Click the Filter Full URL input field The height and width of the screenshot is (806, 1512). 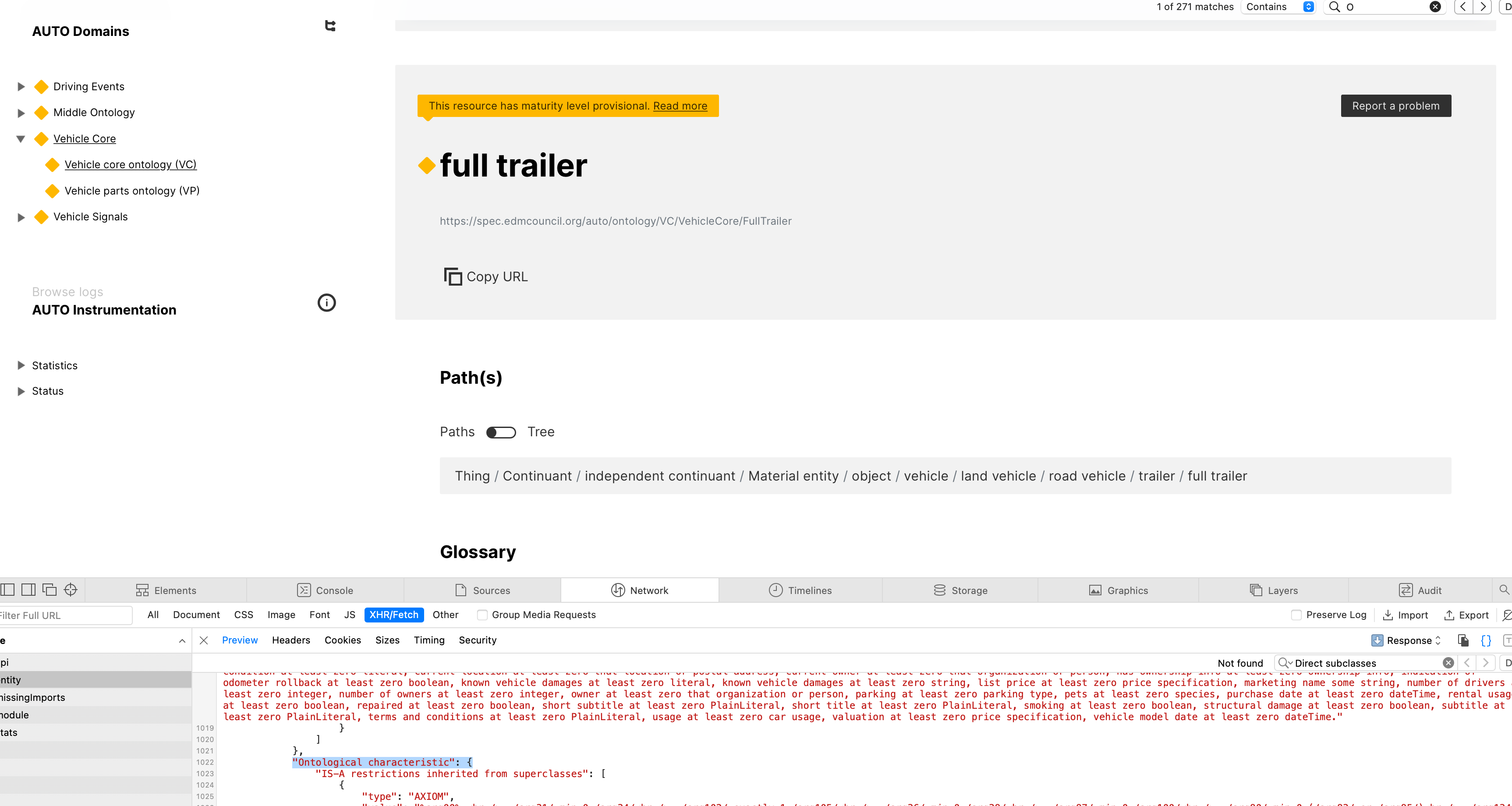[64, 615]
